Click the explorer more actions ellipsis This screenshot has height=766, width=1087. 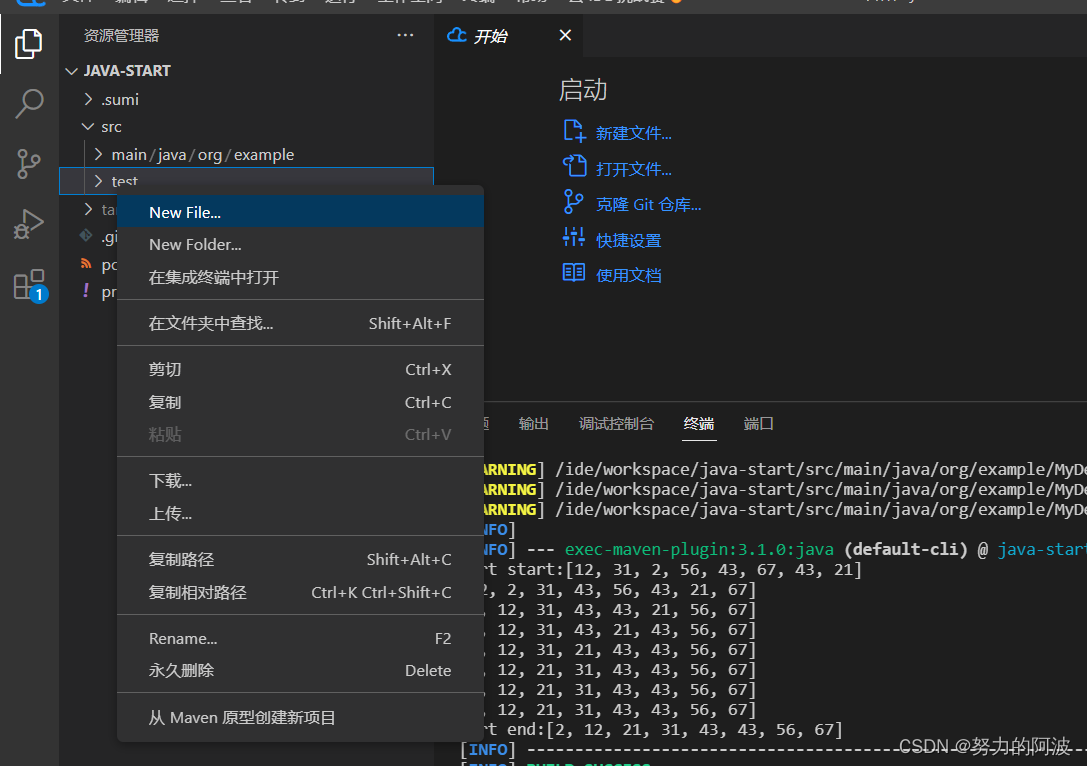405,36
